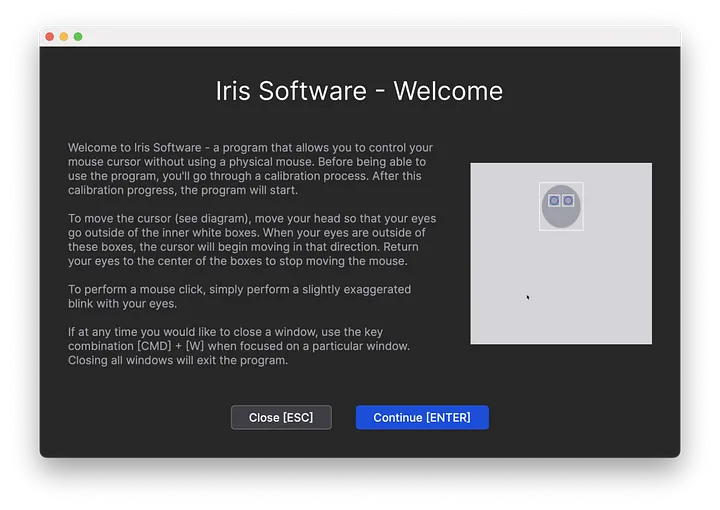Click the Continue [ENTER] button
The image size is (720, 510).
click(x=422, y=417)
